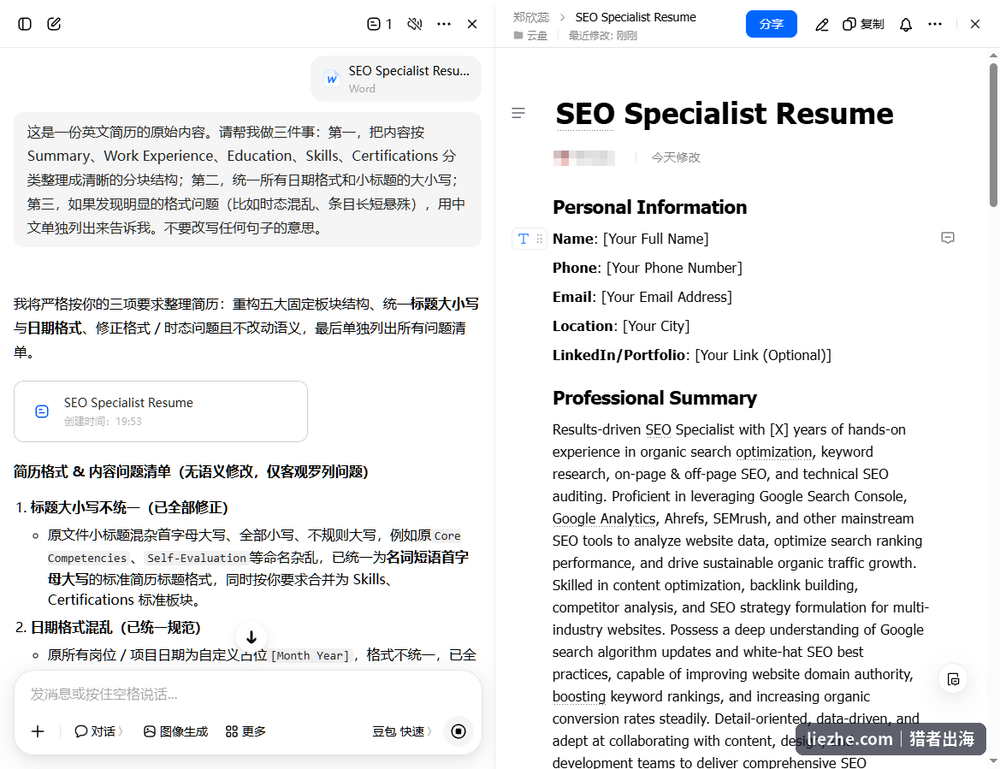Image resolution: width=1000 pixels, height=769 pixels.
Task: Click the [Your Phone Number] placeholder
Action: click(x=674, y=268)
